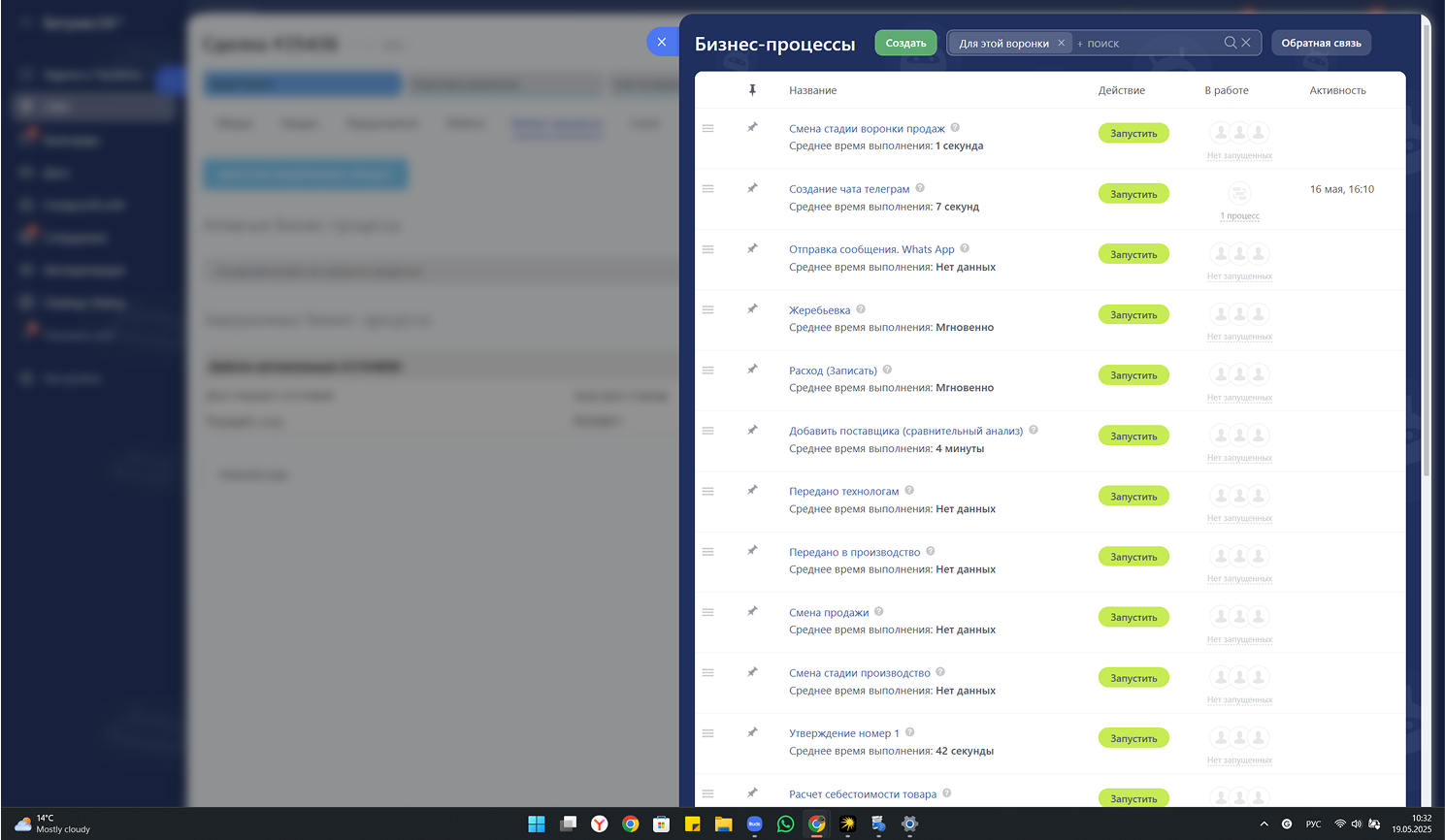Open row menu for 'Отправка сообщения. Whats App'
The image size is (1445, 840).
click(708, 249)
